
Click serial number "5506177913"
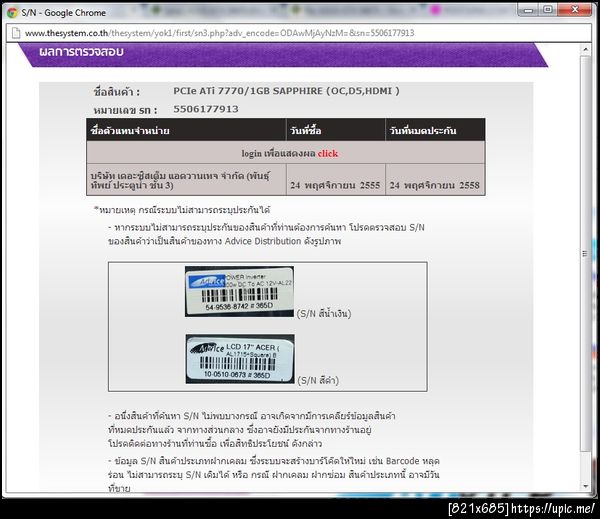(x=206, y=109)
